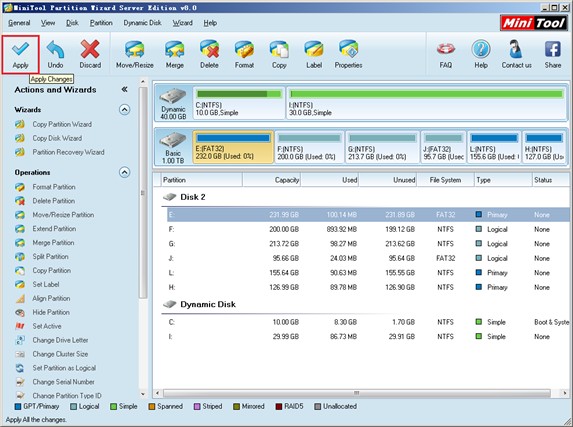Select G:(NTFS) 213.7 GB partition block

click(382, 147)
